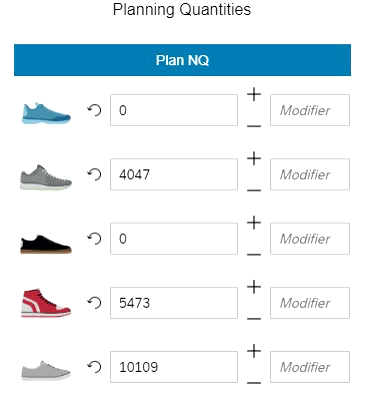Viewport: 366px width, 408px height.
Task: Increase quantity of the blue running shoe
Action: 254,94
